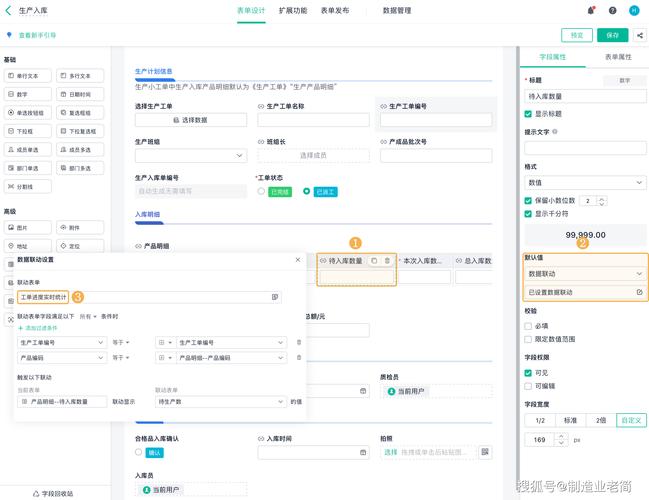Open the 待生产数 linked field dropdown

coord(219,401)
